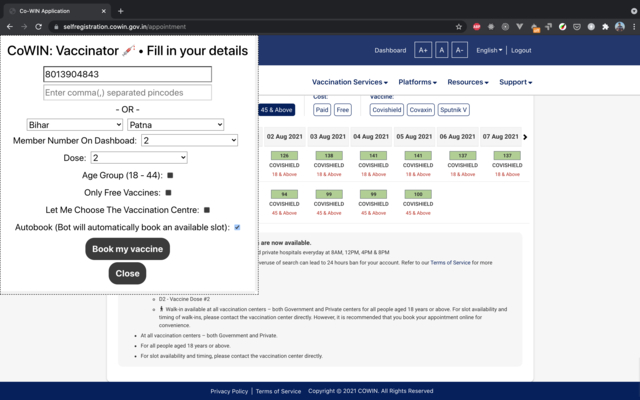Image resolution: width=640 pixels, height=400 pixels.
Task: Click Logout
Action: [x=521, y=50]
